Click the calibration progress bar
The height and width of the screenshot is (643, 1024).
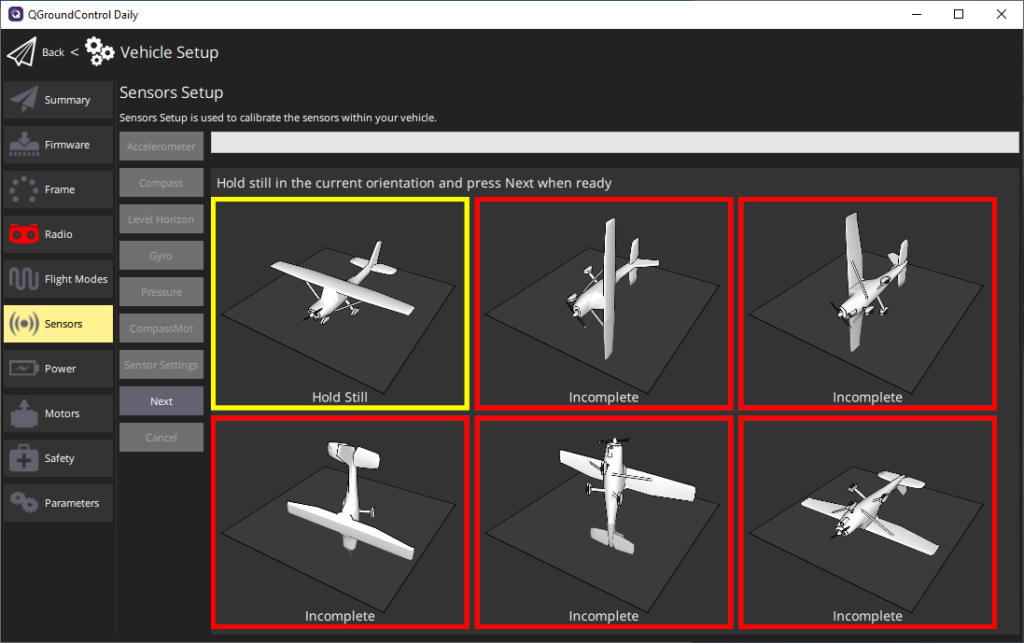pyautogui.click(x=615, y=143)
